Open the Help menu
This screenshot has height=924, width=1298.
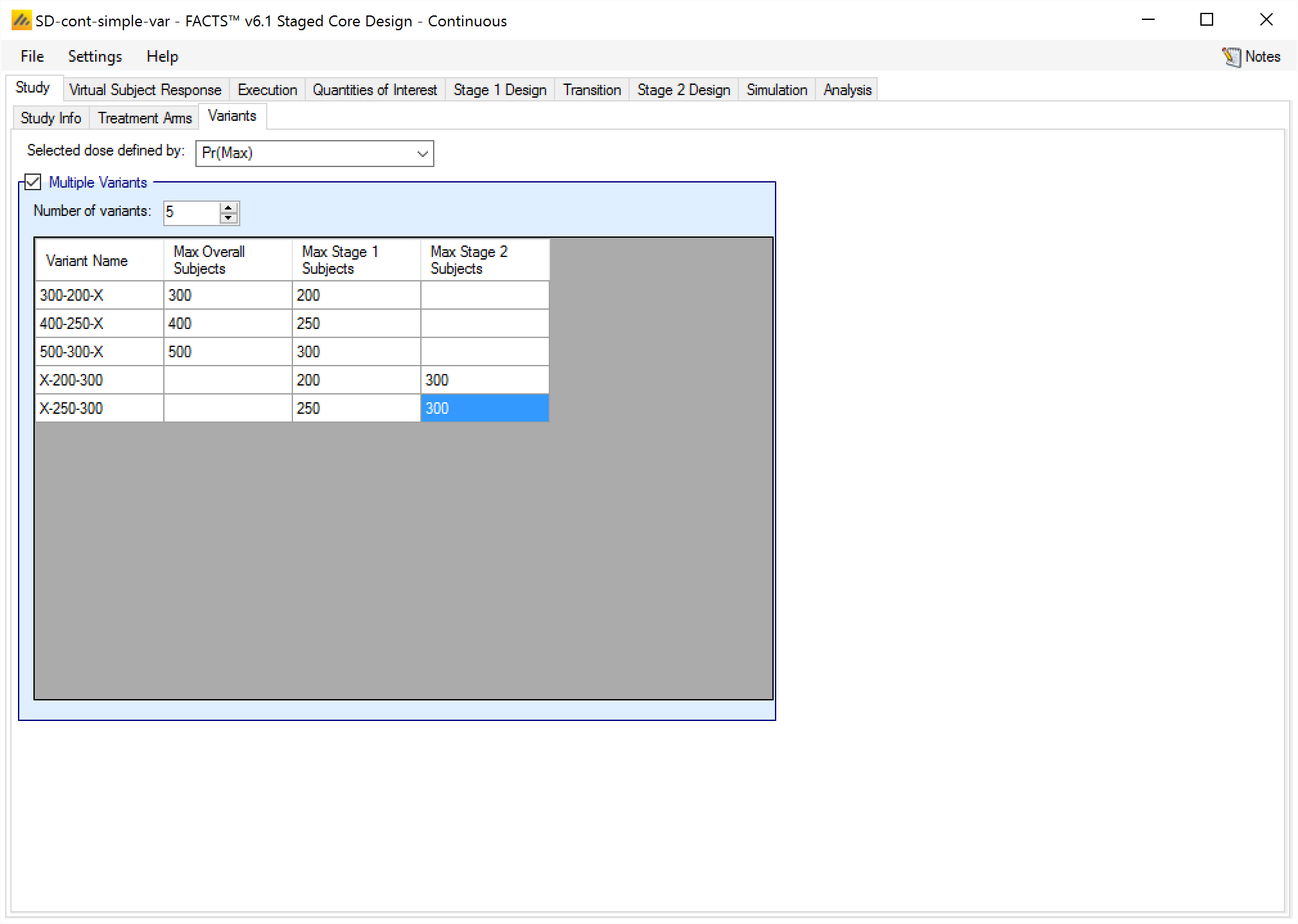[x=162, y=57]
